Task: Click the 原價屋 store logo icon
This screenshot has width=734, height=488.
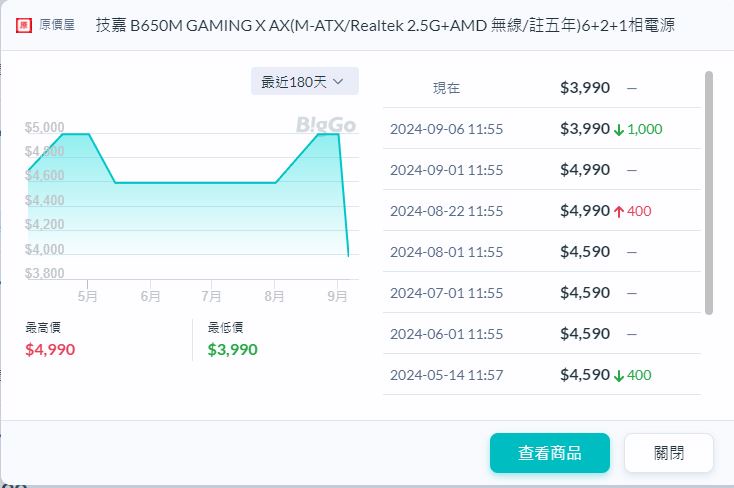Action: [x=23, y=25]
